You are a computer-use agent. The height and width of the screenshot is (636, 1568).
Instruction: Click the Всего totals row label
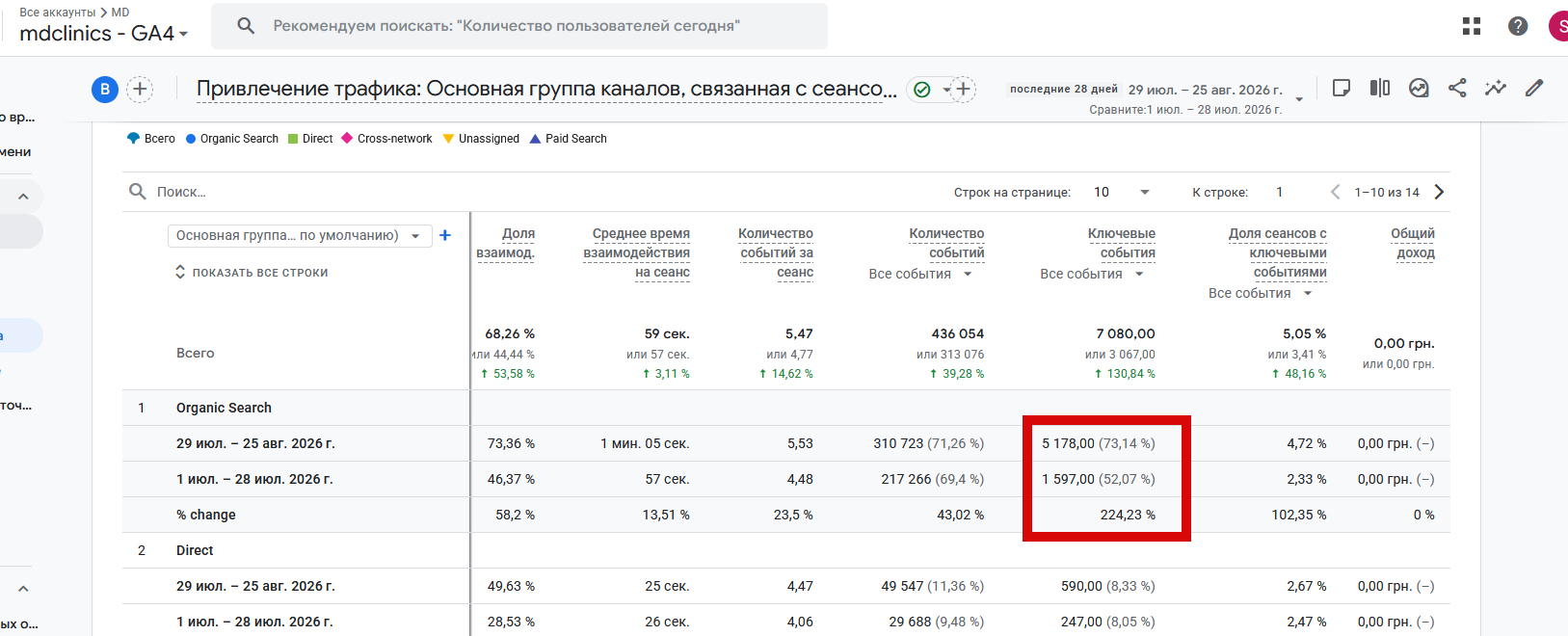click(x=195, y=354)
